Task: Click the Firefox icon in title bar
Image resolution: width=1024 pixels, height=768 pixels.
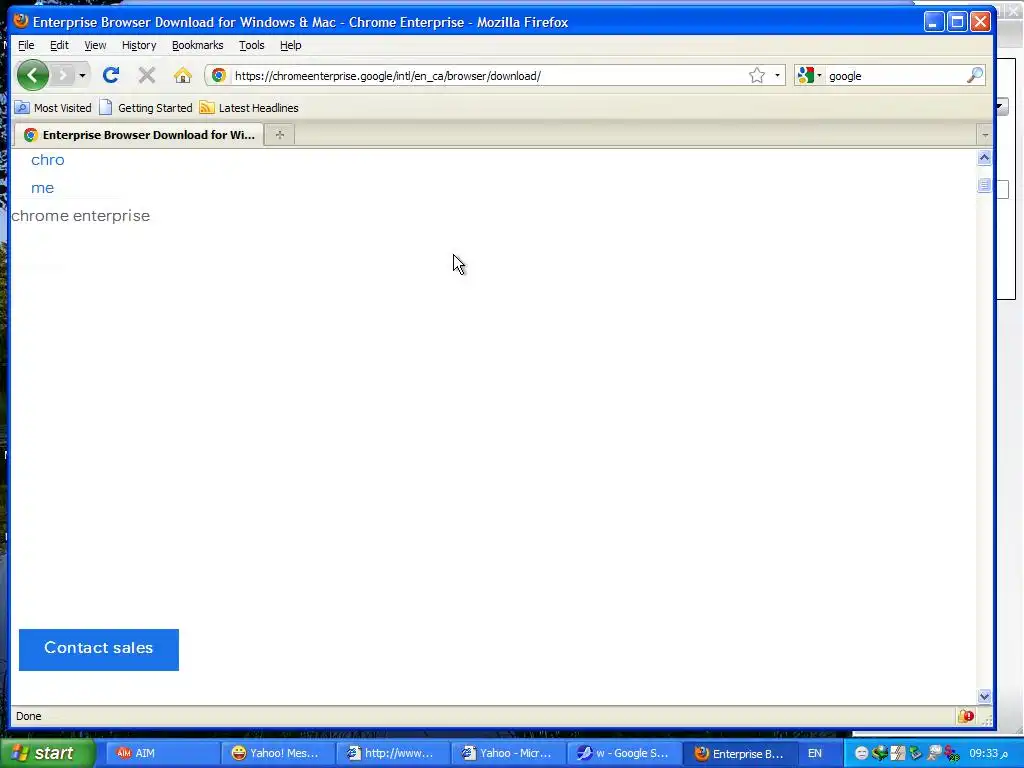Action: click(x=21, y=21)
